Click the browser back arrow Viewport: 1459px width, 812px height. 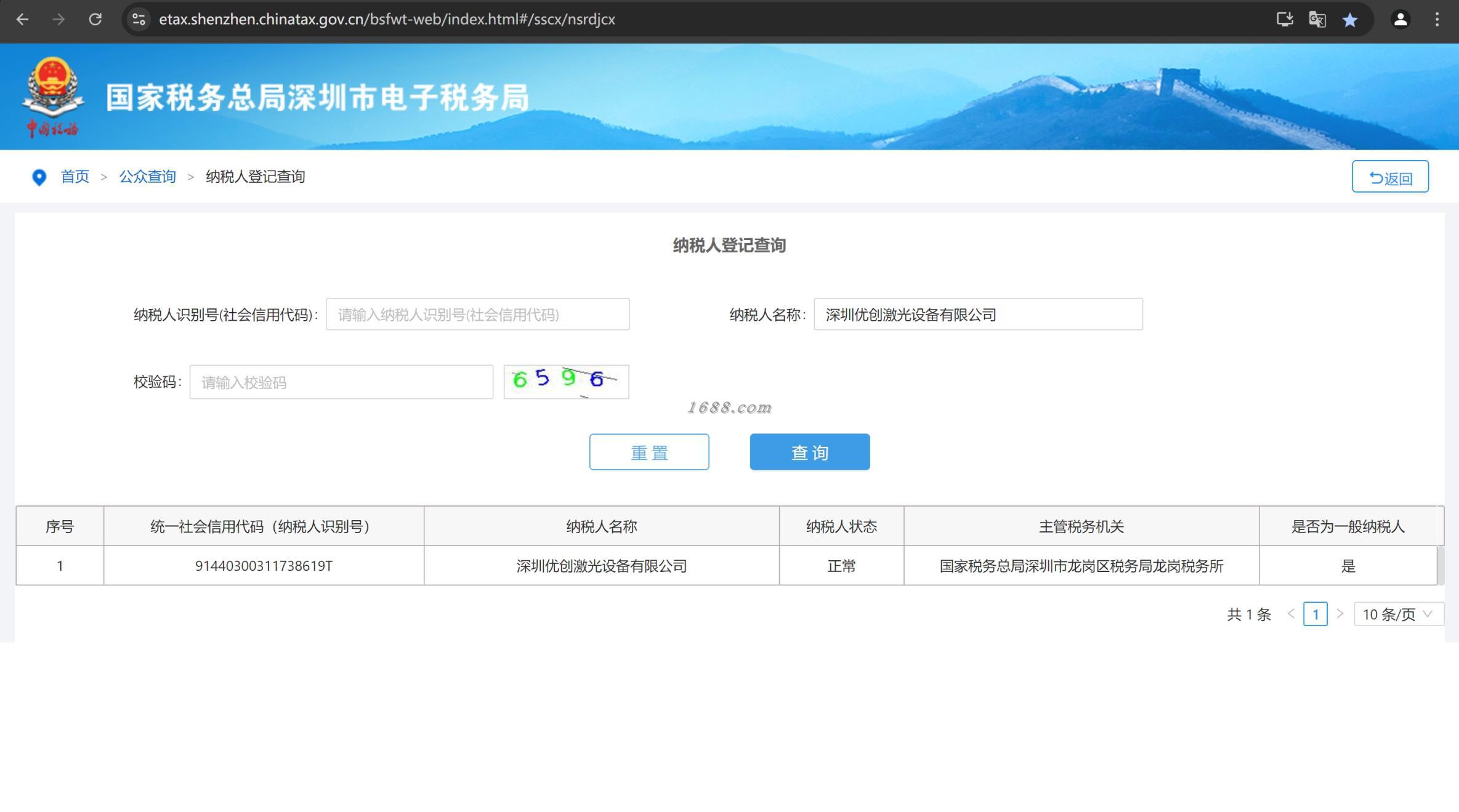pyautogui.click(x=22, y=19)
